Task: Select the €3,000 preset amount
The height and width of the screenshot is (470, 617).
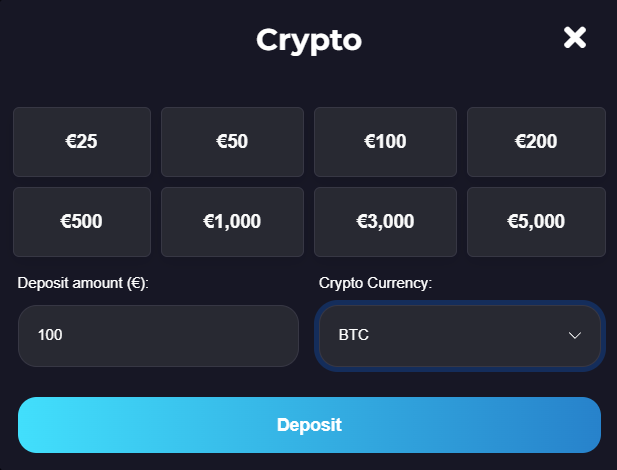Action: click(385, 221)
